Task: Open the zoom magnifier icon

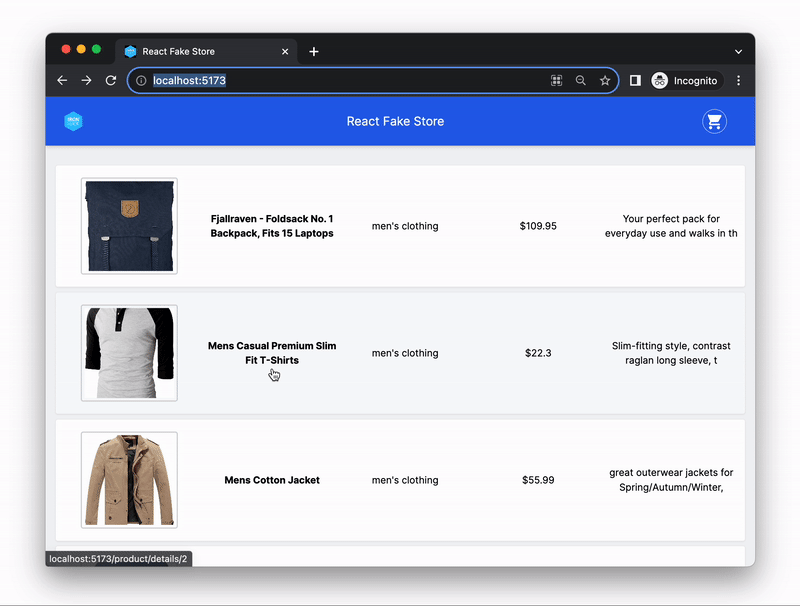Action: (581, 81)
